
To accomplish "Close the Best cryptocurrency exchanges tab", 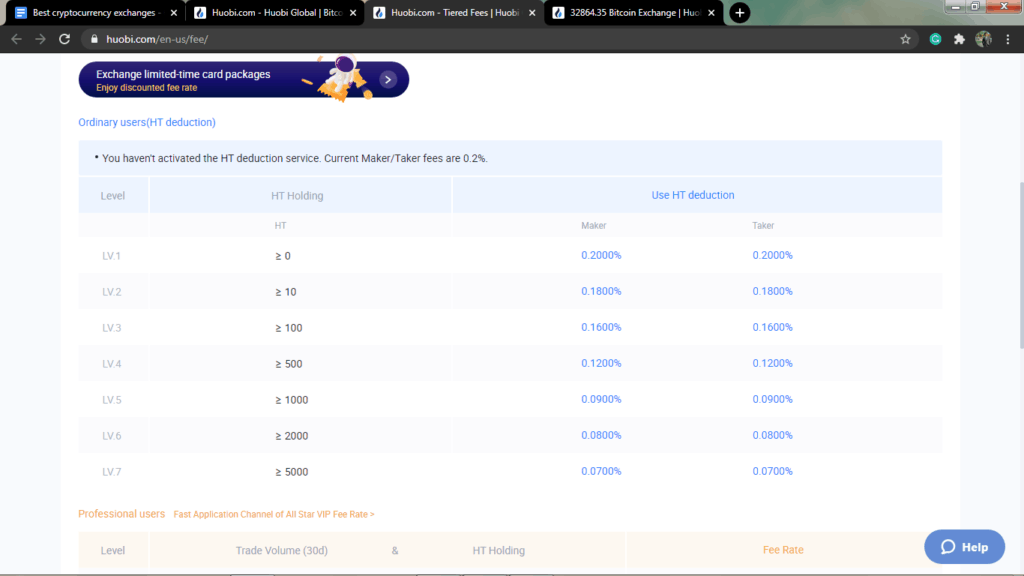I will [x=174, y=12].
